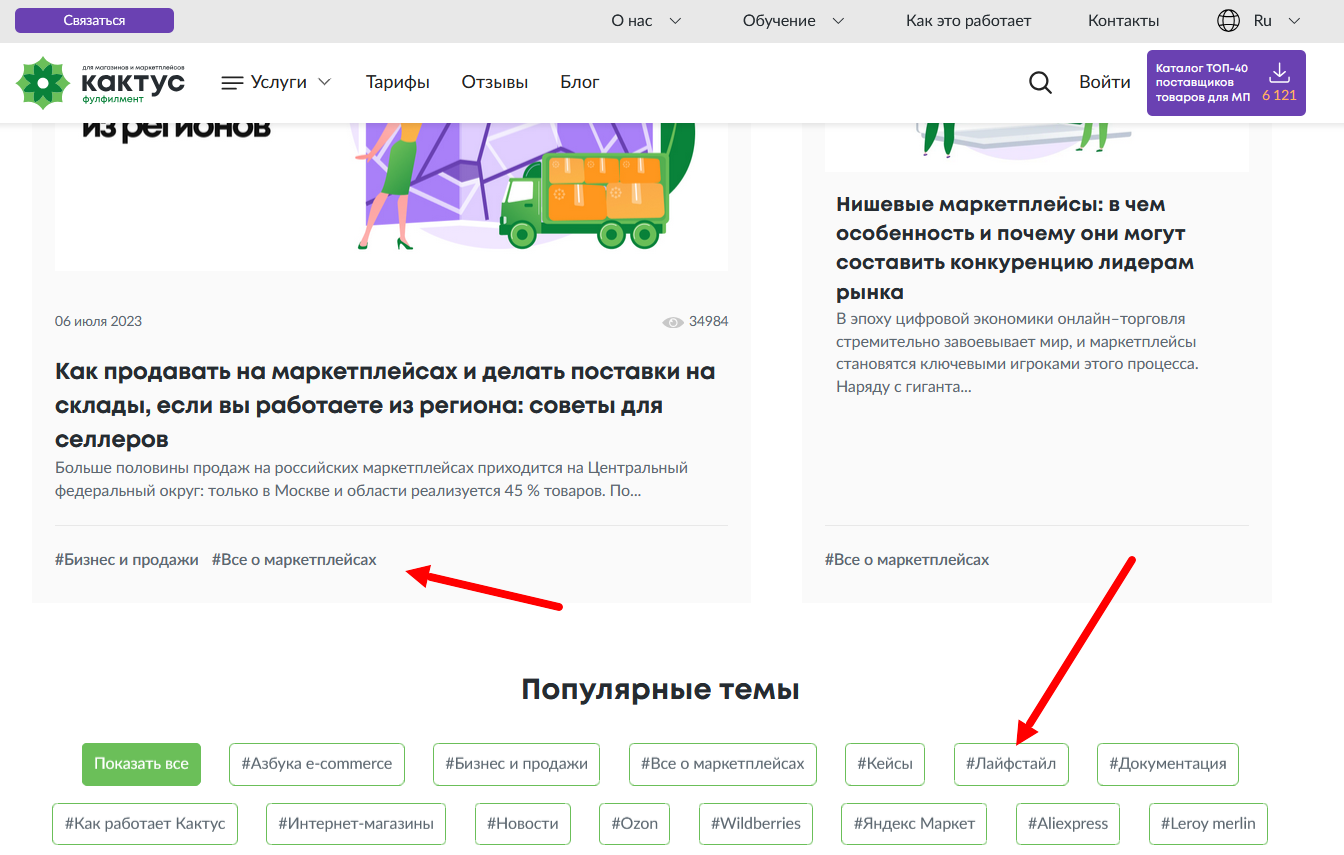Click the Kaktus fulfillment logo
1344x855 pixels.
pyautogui.click(x=100, y=82)
